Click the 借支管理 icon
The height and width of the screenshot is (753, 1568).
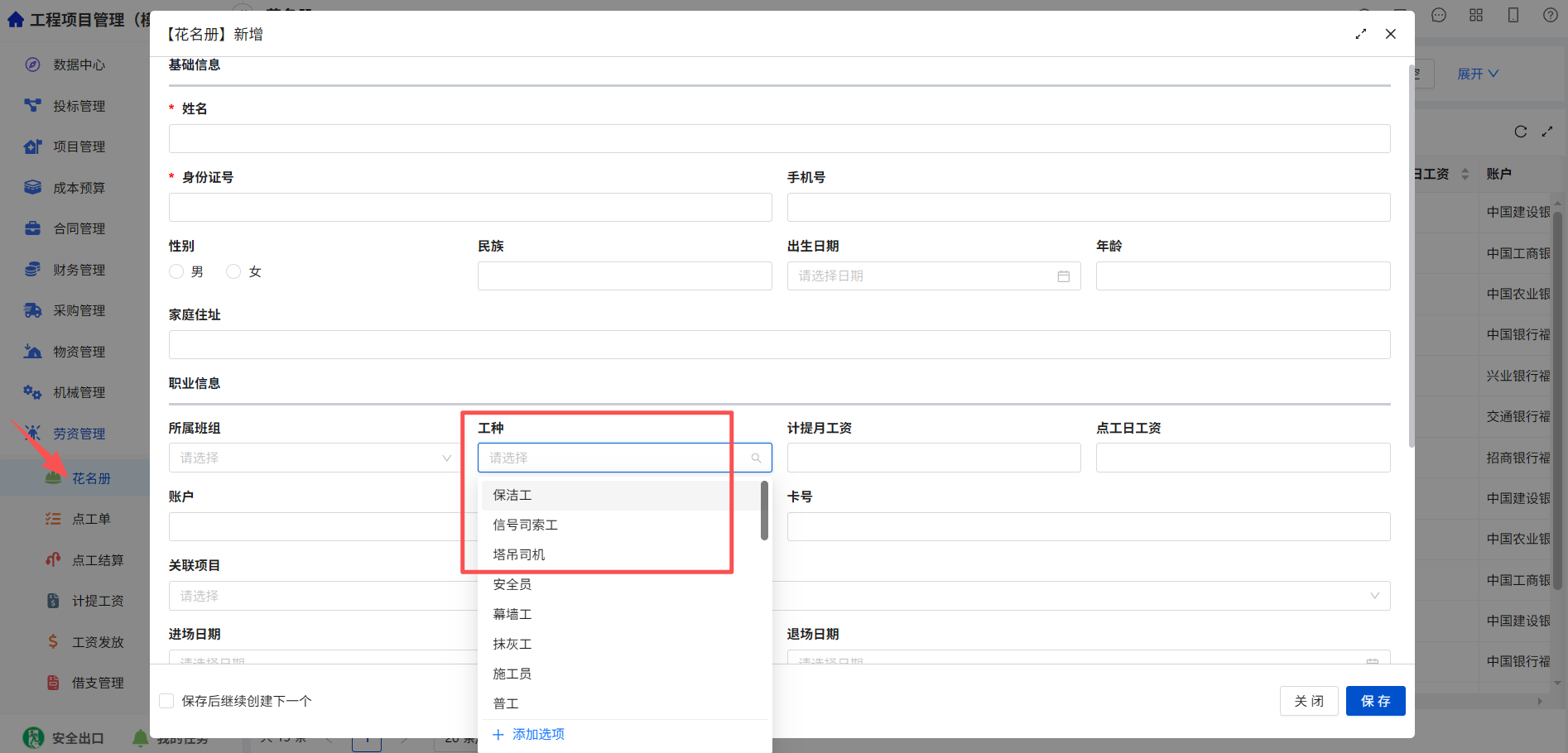click(53, 683)
